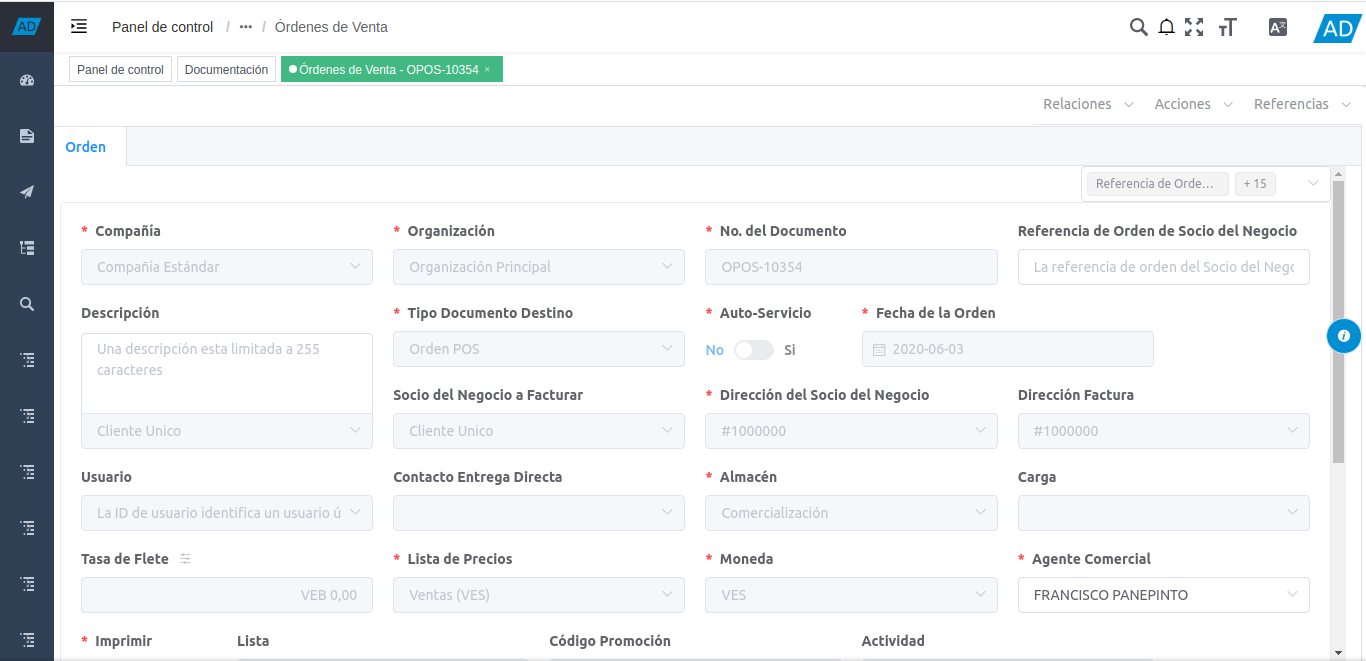Enter fullscreen using the expand icon
Viewport: 1366px width, 661px height.
(1194, 27)
